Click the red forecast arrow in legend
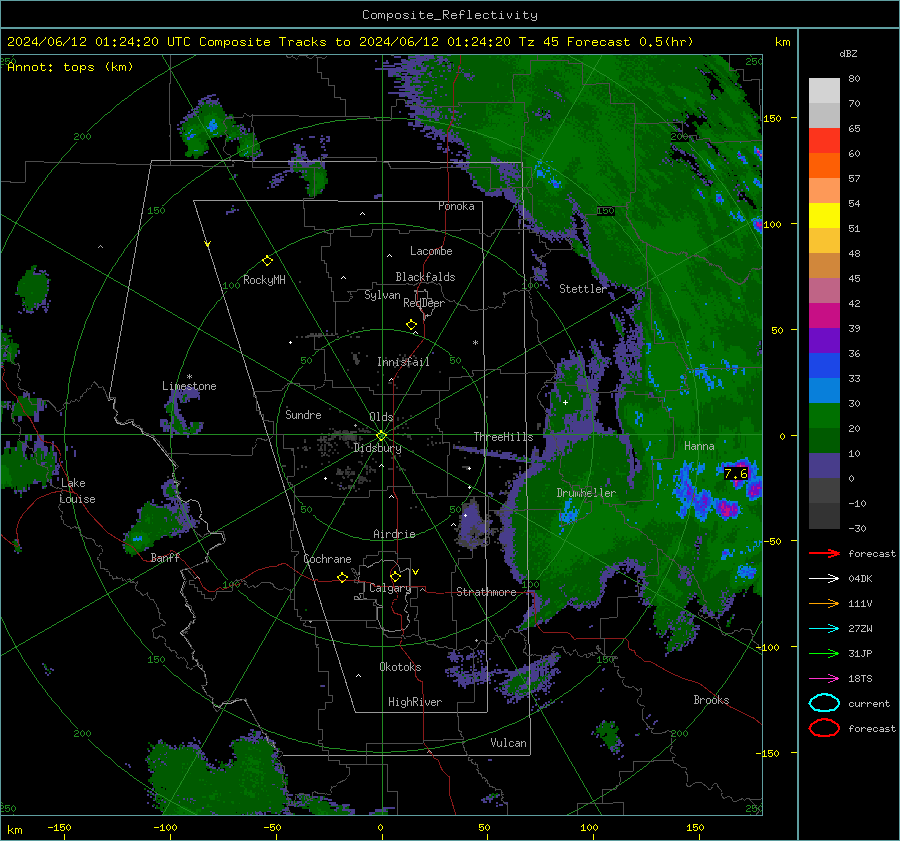The height and width of the screenshot is (841, 900). 824,553
